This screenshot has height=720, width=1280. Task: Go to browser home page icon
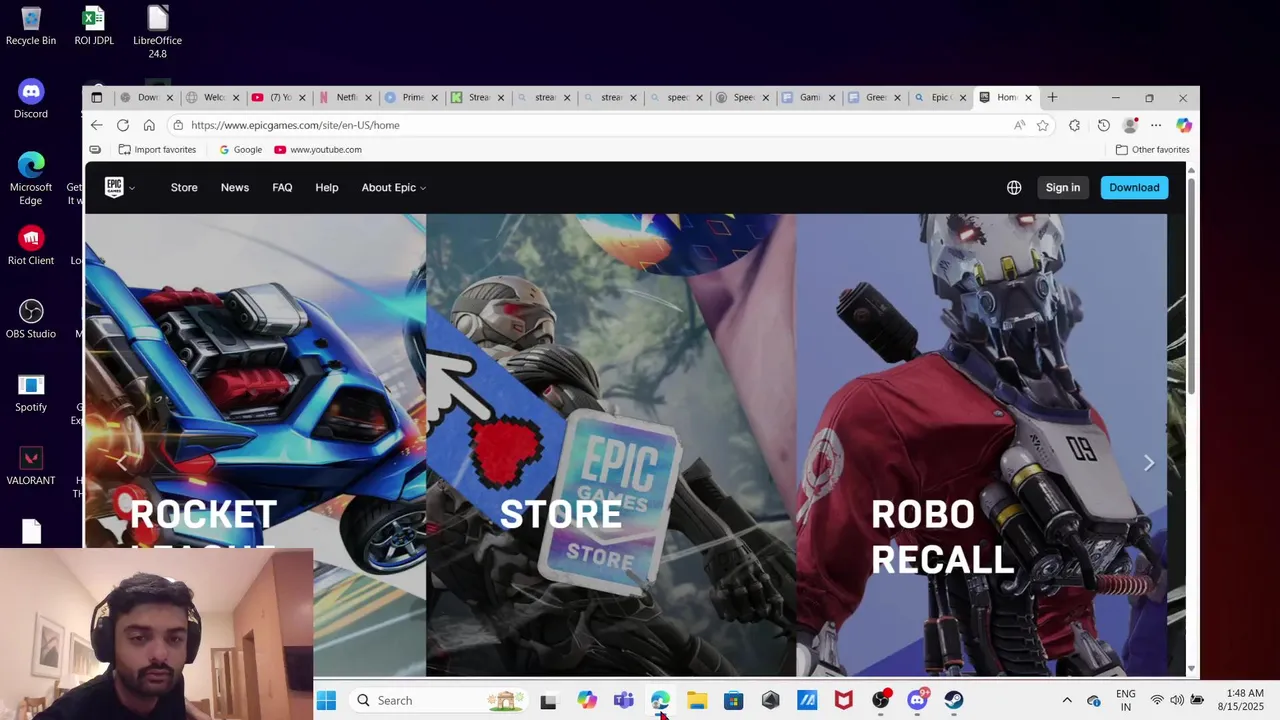click(x=149, y=125)
